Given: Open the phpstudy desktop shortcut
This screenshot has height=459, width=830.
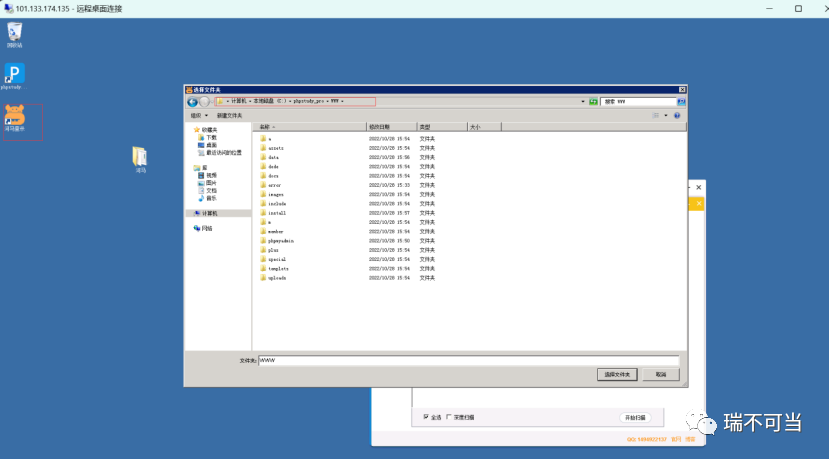Looking at the screenshot, I should pos(14,76).
